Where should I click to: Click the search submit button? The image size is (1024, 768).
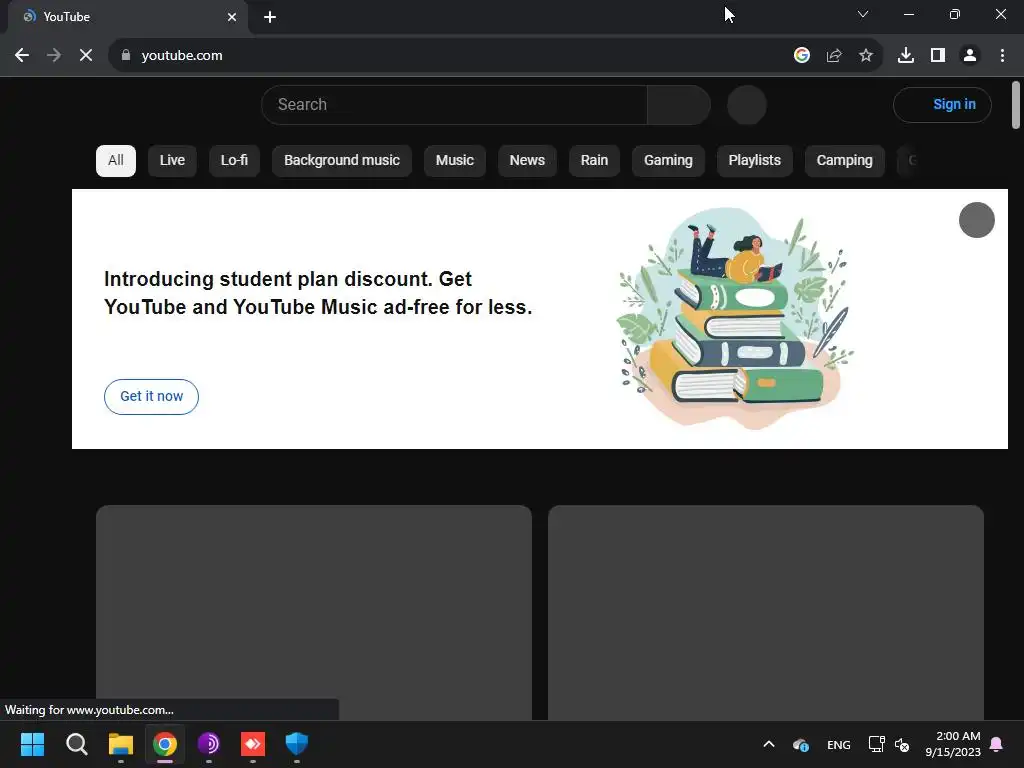pos(679,104)
